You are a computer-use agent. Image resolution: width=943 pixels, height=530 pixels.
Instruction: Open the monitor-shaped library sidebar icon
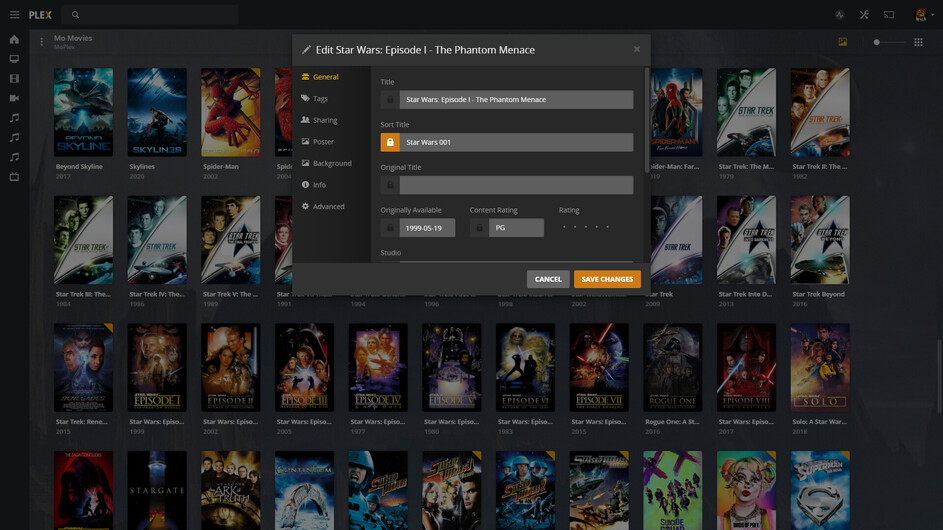point(14,59)
